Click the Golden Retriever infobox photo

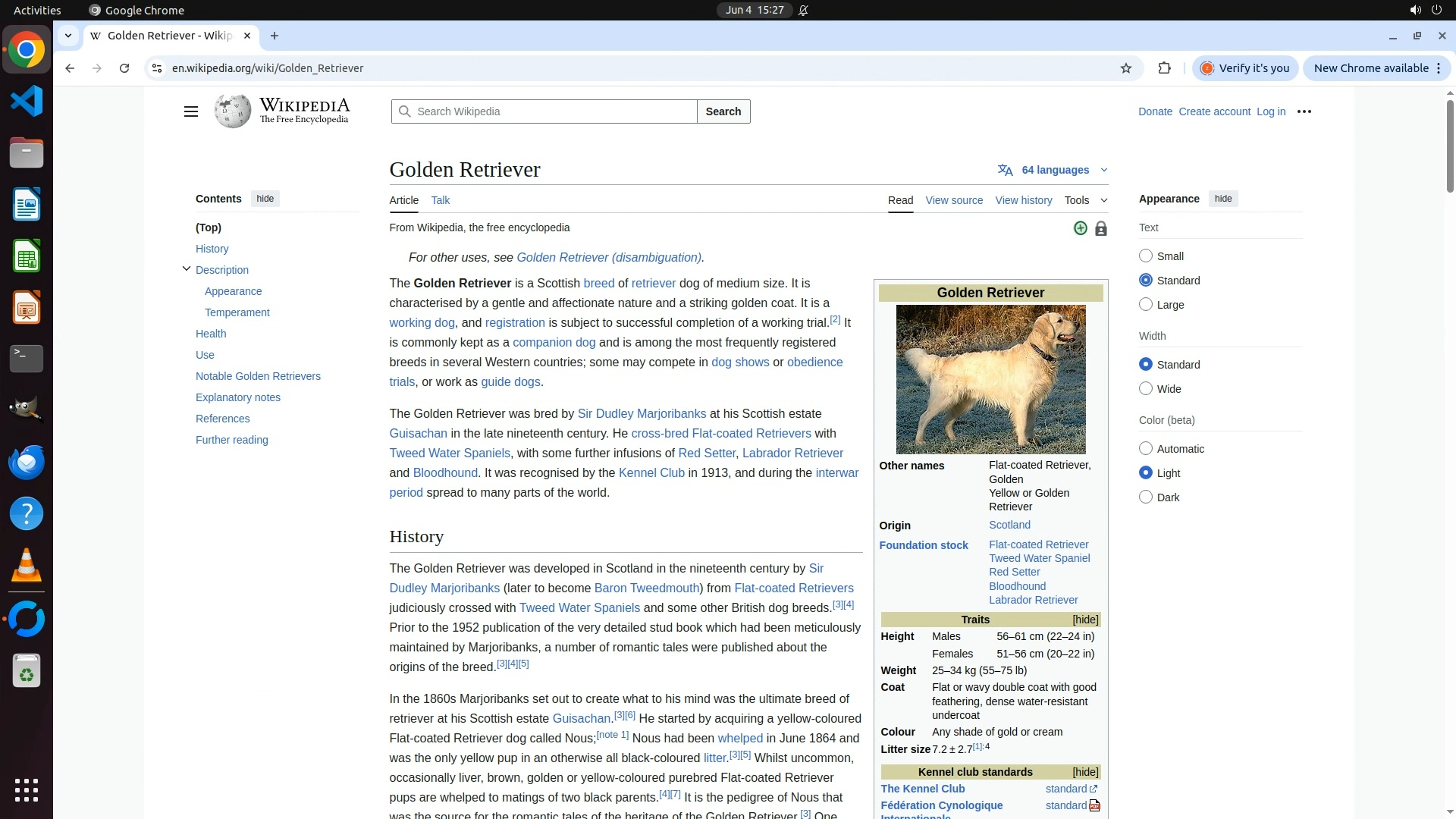coord(990,379)
